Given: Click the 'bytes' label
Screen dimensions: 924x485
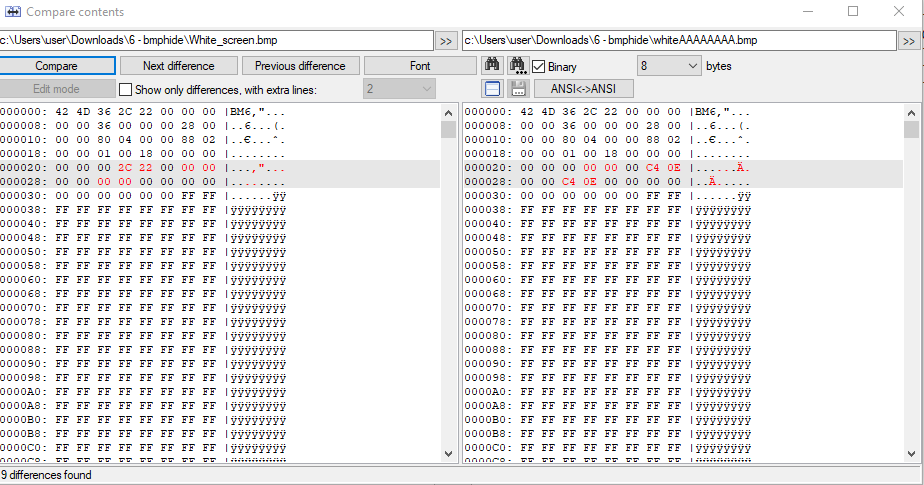Looking at the screenshot, I should coord(718,66).
